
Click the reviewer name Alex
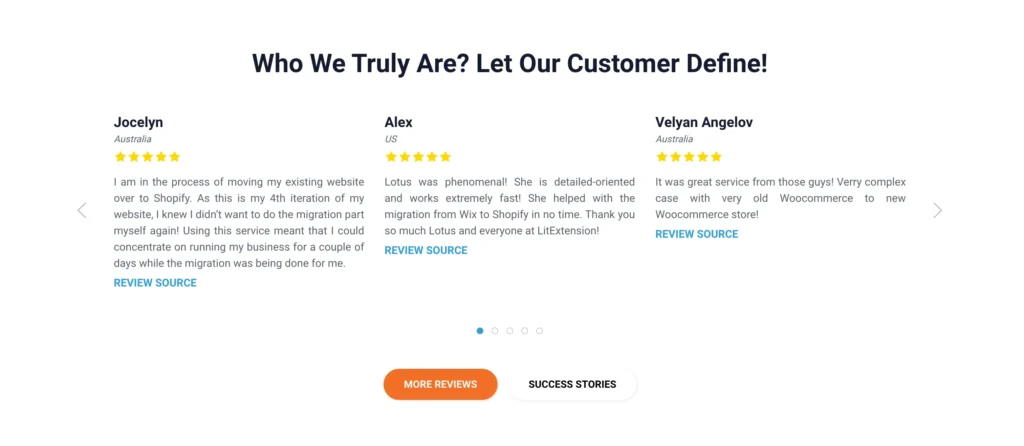[x=398, y=122]
